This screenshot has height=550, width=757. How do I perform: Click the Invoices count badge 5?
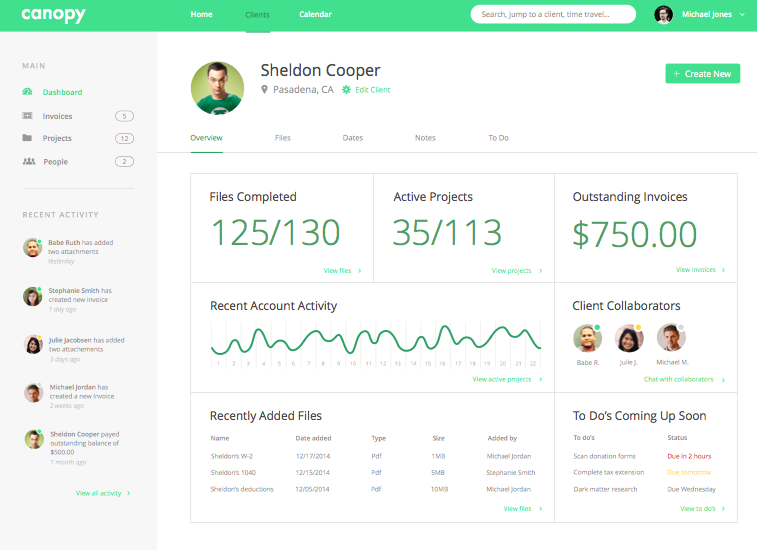(124, 116)
